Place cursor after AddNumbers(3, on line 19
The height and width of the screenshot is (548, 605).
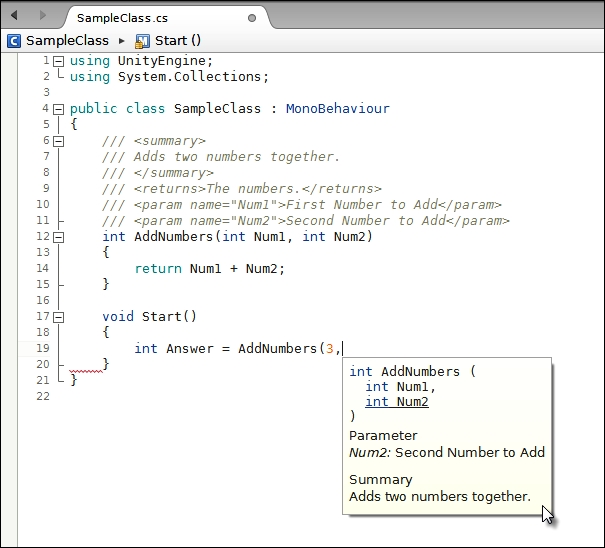tap(343, 348)
